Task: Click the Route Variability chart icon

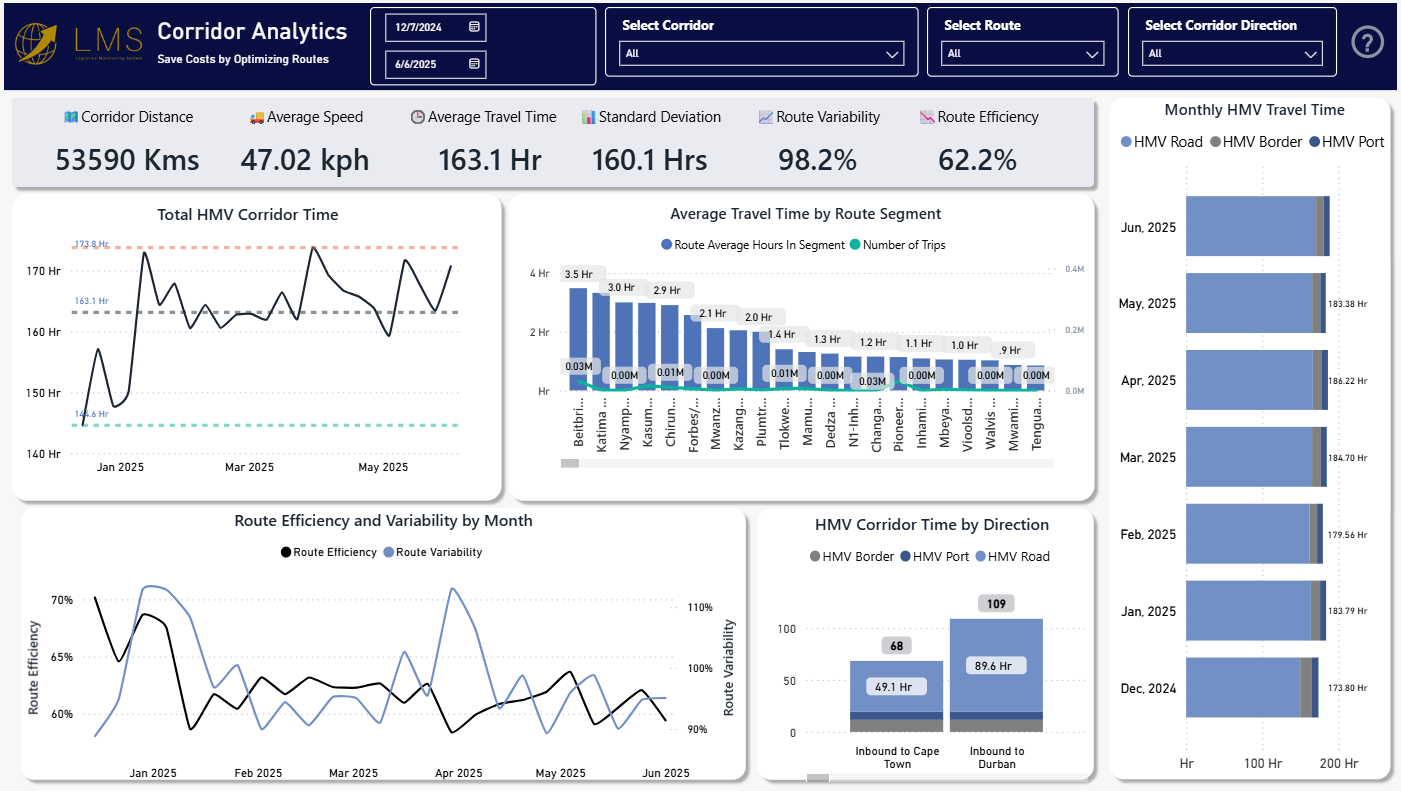Action: pyautogui.click(x=766, y=117)
